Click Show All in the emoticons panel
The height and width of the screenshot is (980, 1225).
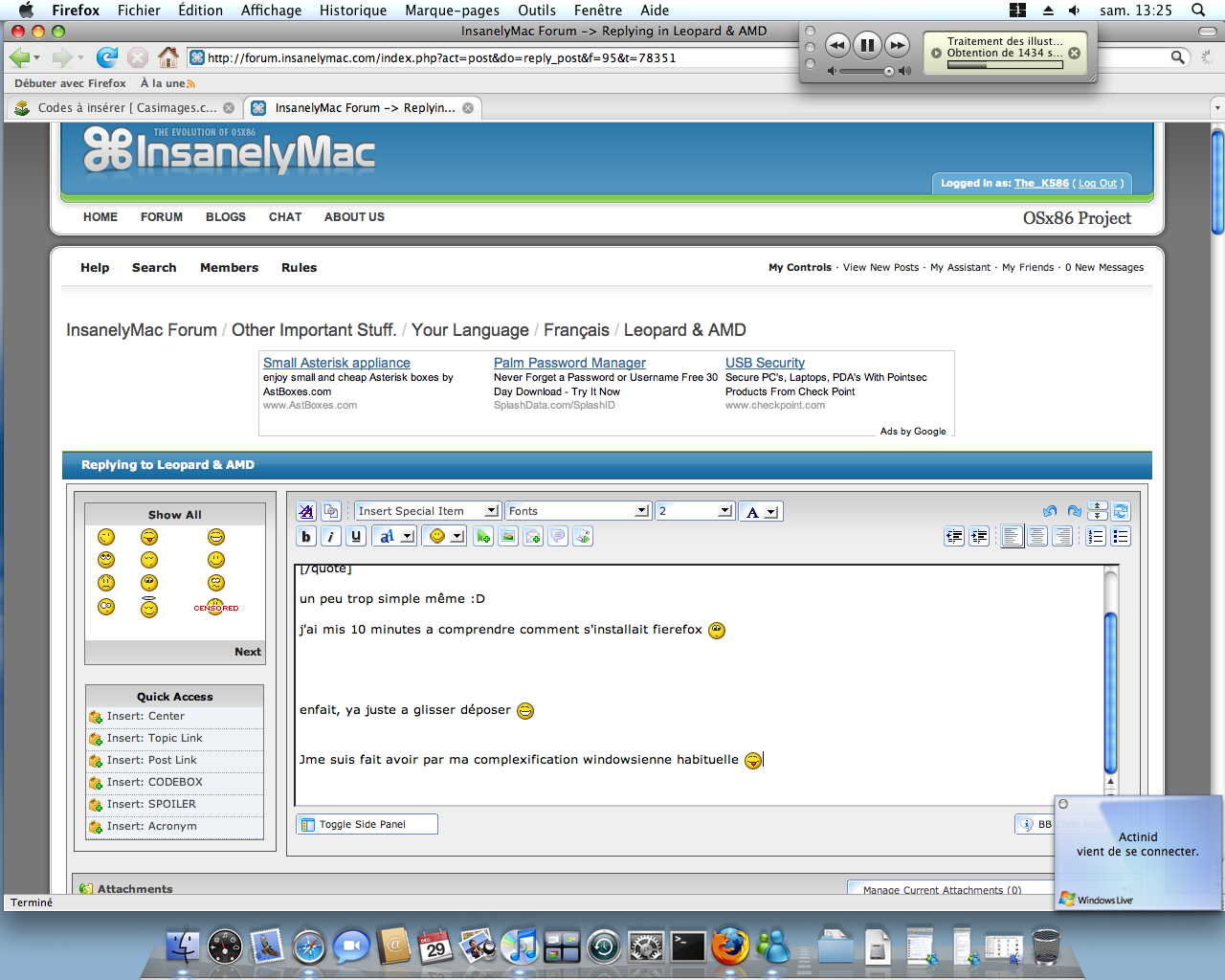click(175, 515)
